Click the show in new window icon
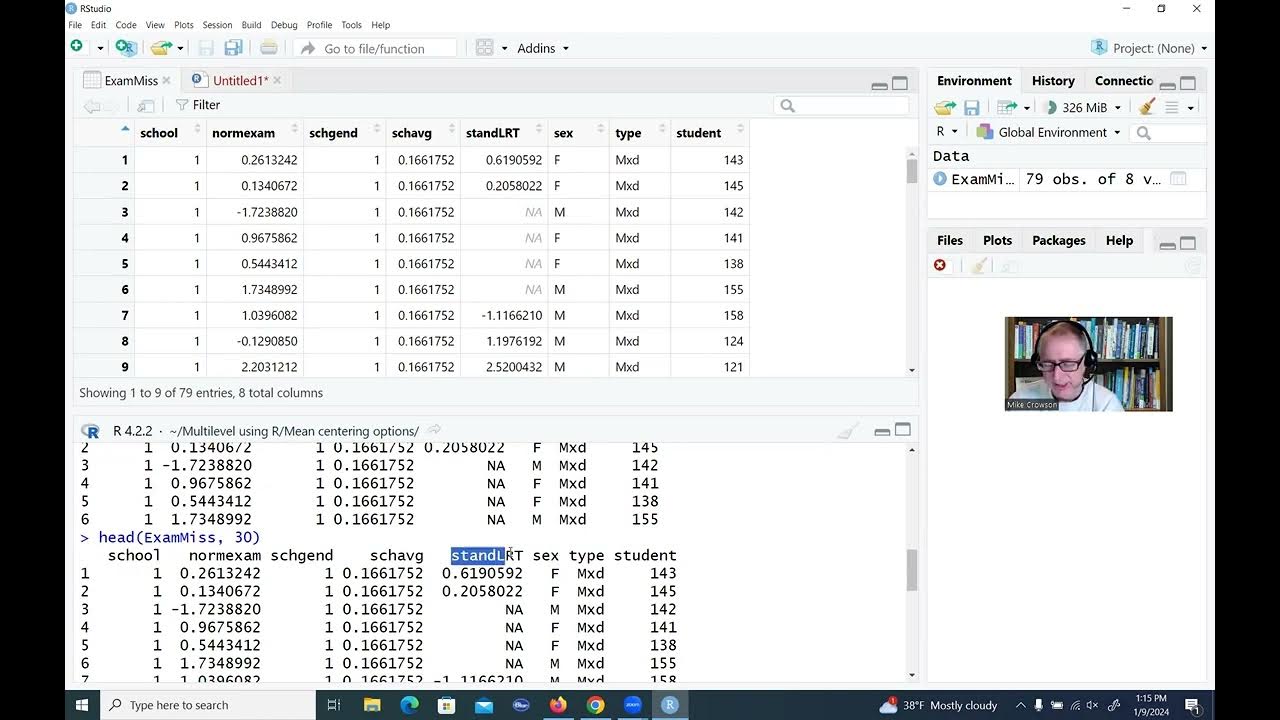Screen dimensions: 1280x720 [145, 105]
